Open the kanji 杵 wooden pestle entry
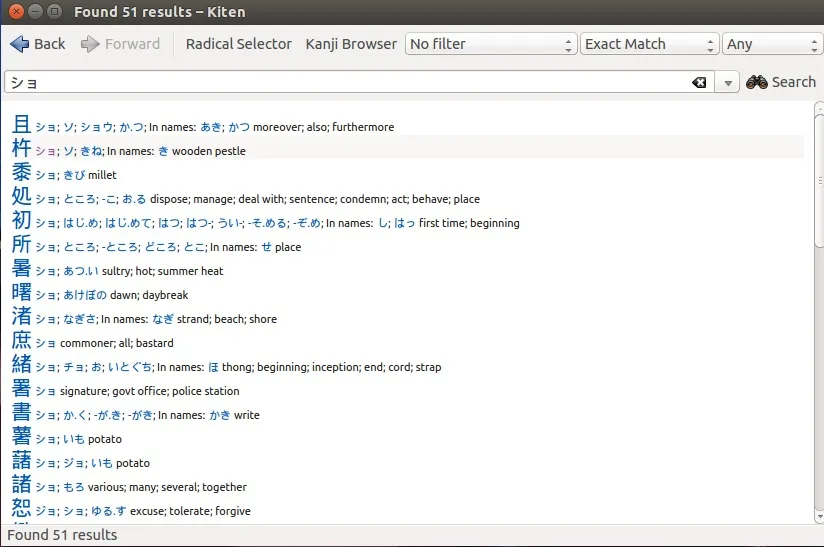This screenshot has height=547, width=824. click(21, 149)
